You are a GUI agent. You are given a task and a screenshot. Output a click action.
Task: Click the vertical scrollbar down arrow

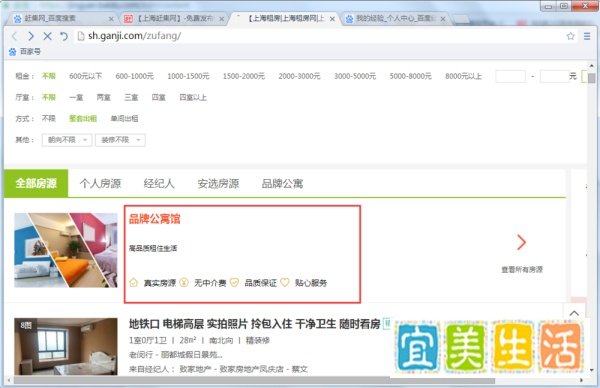(x=592, y=370)
